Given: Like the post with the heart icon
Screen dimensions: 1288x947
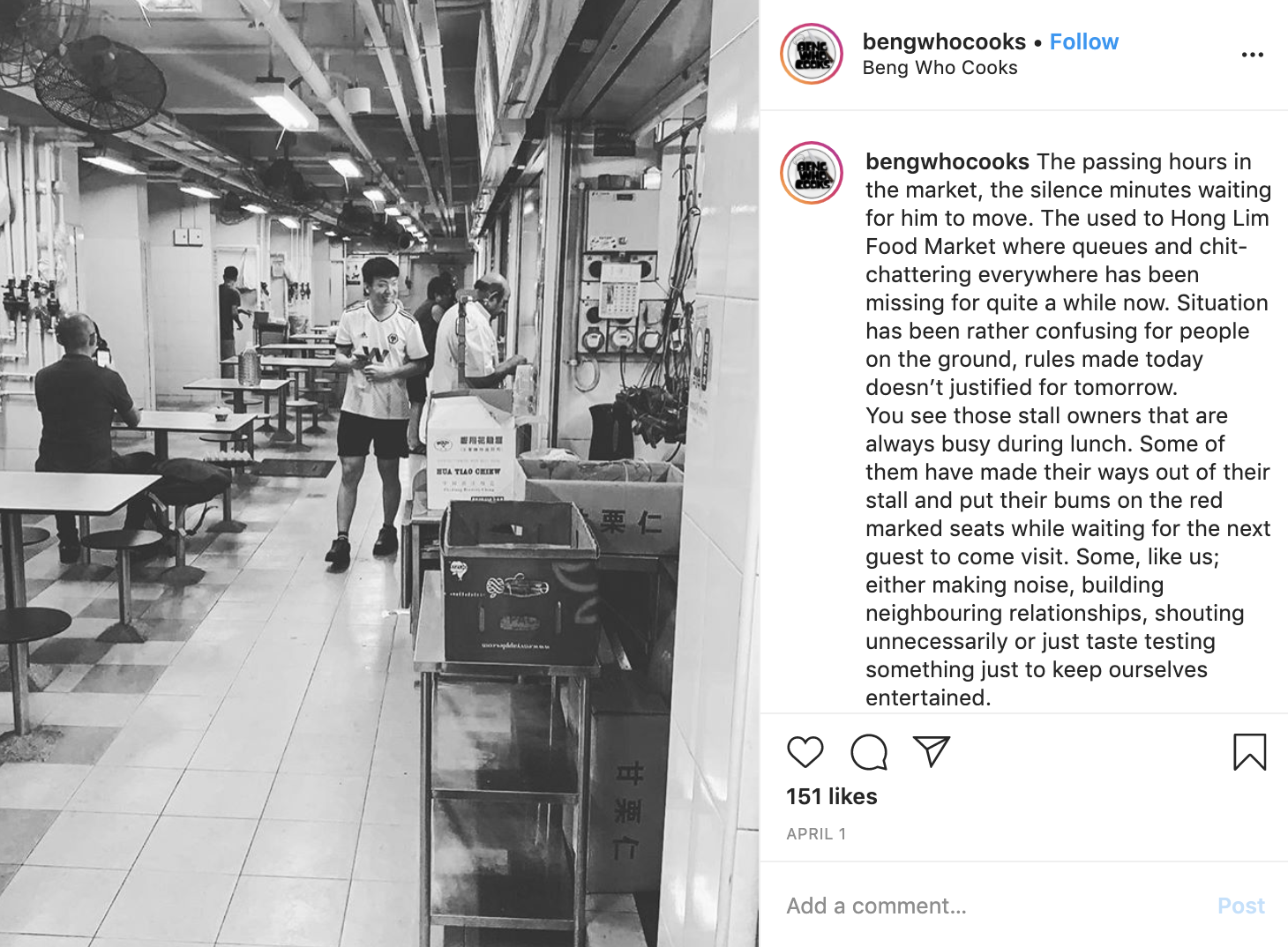Looking at the screenshot, I should 805,752.
